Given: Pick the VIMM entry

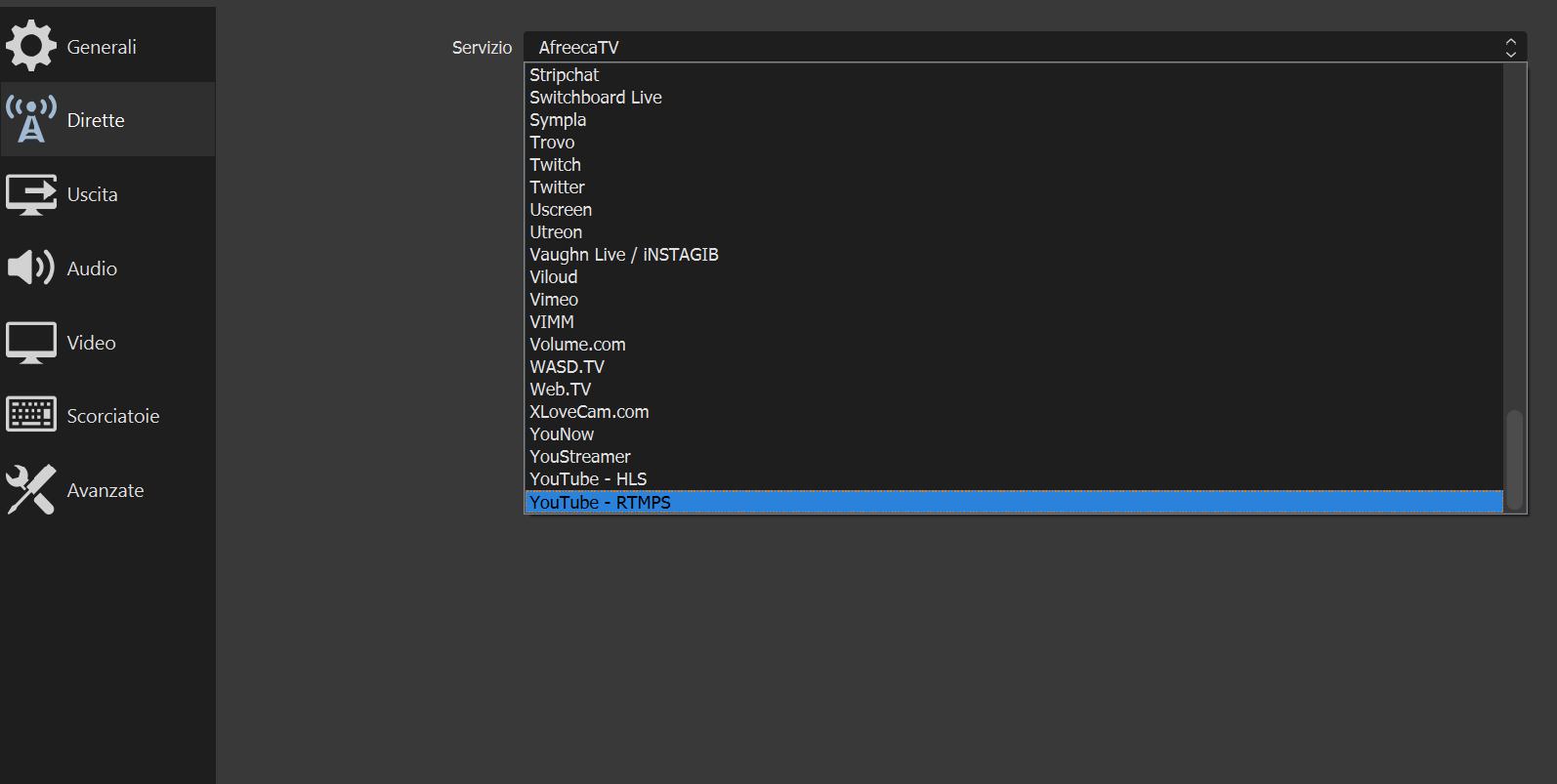Looking at the screenshot, I should coord(1014,322).
